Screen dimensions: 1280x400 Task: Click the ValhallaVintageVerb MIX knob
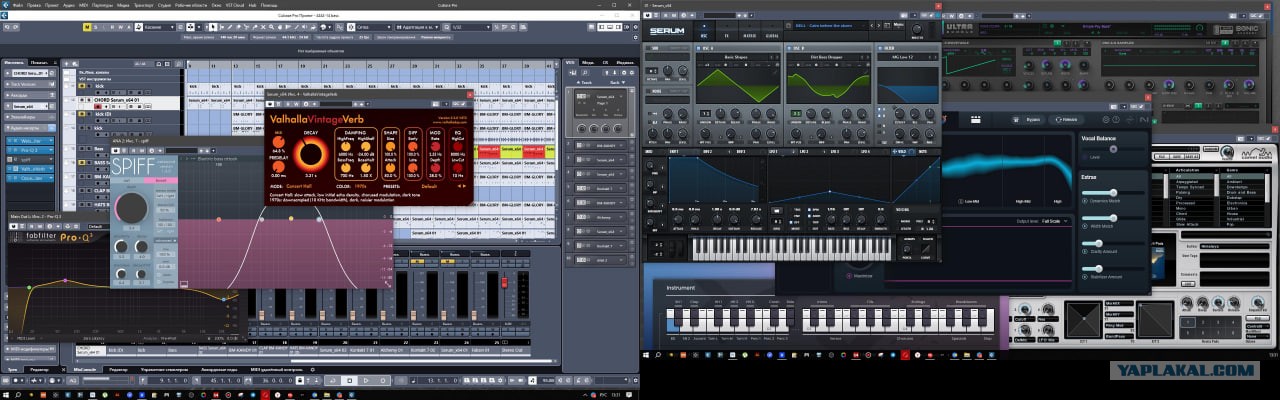[x=279, y=142]
